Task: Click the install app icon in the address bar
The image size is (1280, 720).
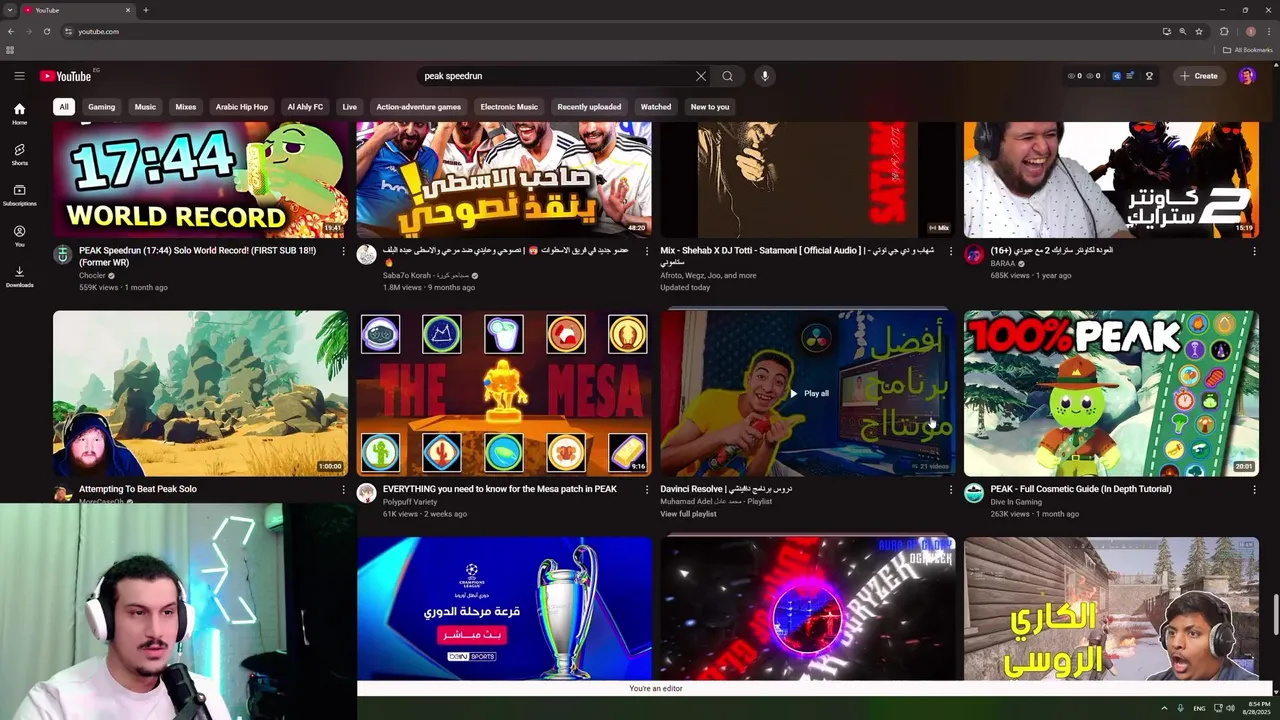Action: (1167, 31)
